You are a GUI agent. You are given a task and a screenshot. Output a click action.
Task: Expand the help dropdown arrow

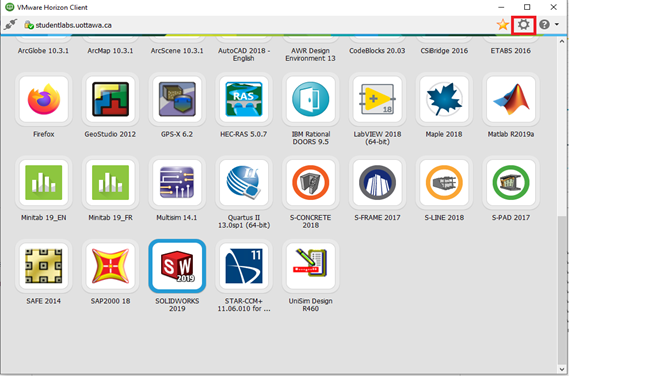point(557,25)
